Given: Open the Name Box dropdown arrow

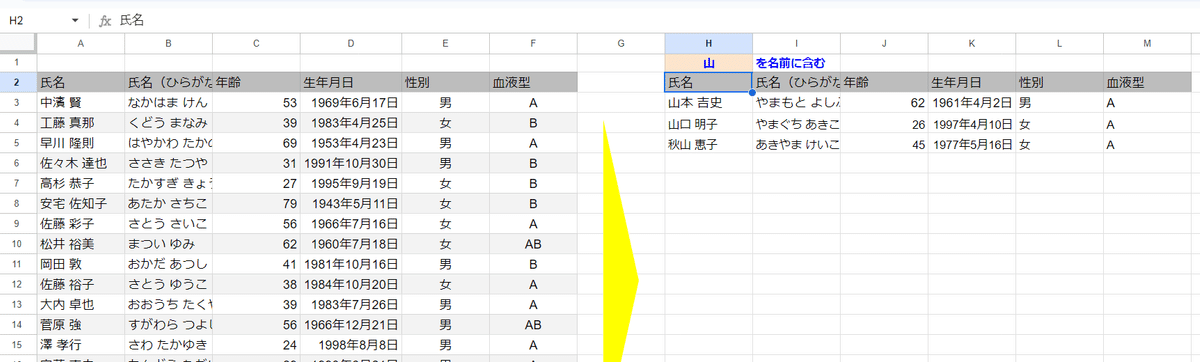Looking at the screenshot, I should tap(75, 20).
